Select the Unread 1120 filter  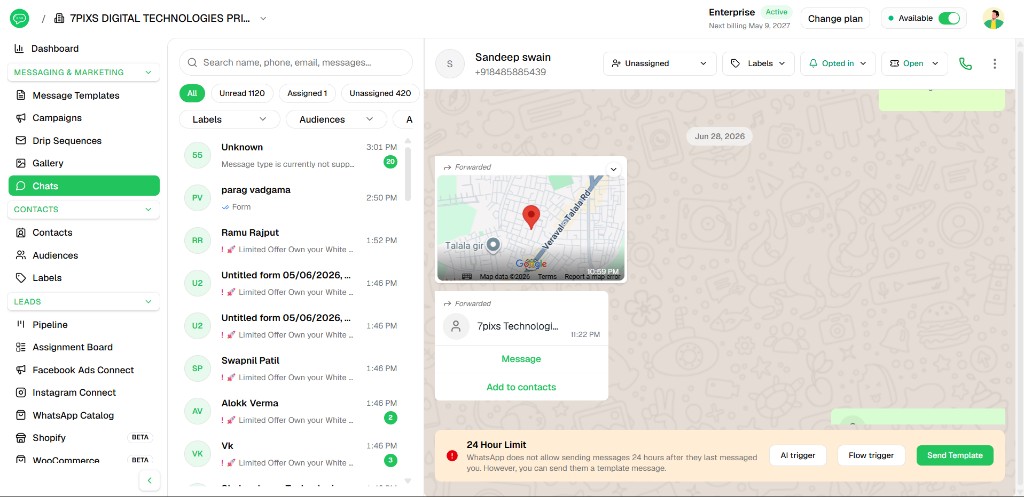pos(242,93)
